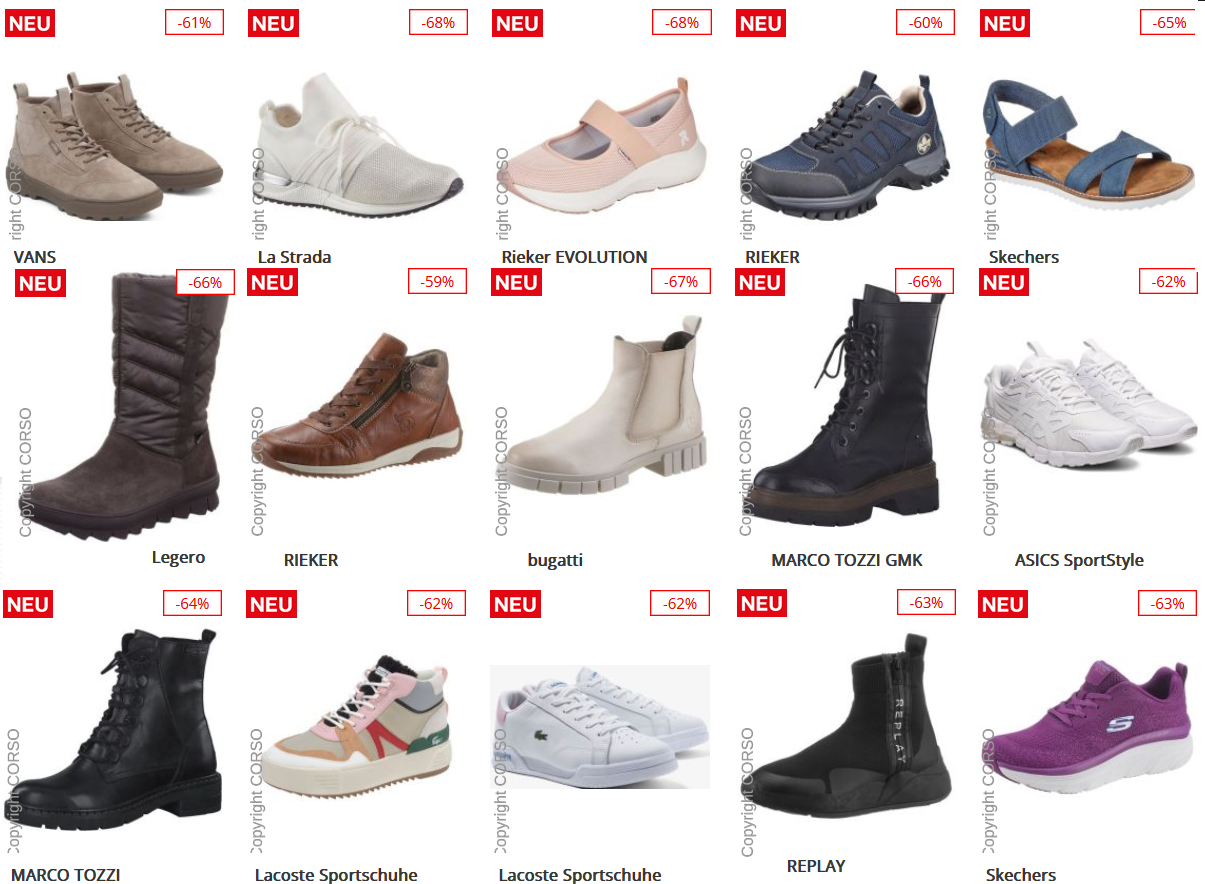Select the bugatti product name link
Viewport: 1205px width, 884px height.
[x=555, y=560]
